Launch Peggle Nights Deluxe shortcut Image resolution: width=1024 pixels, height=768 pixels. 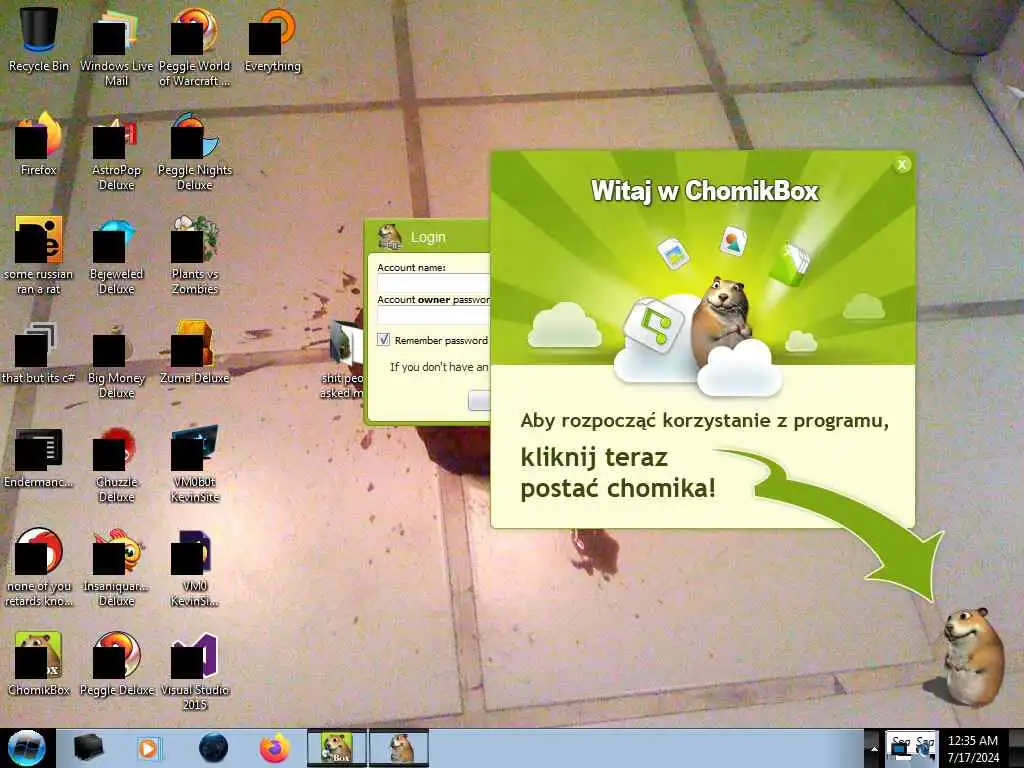click(195, 152)
